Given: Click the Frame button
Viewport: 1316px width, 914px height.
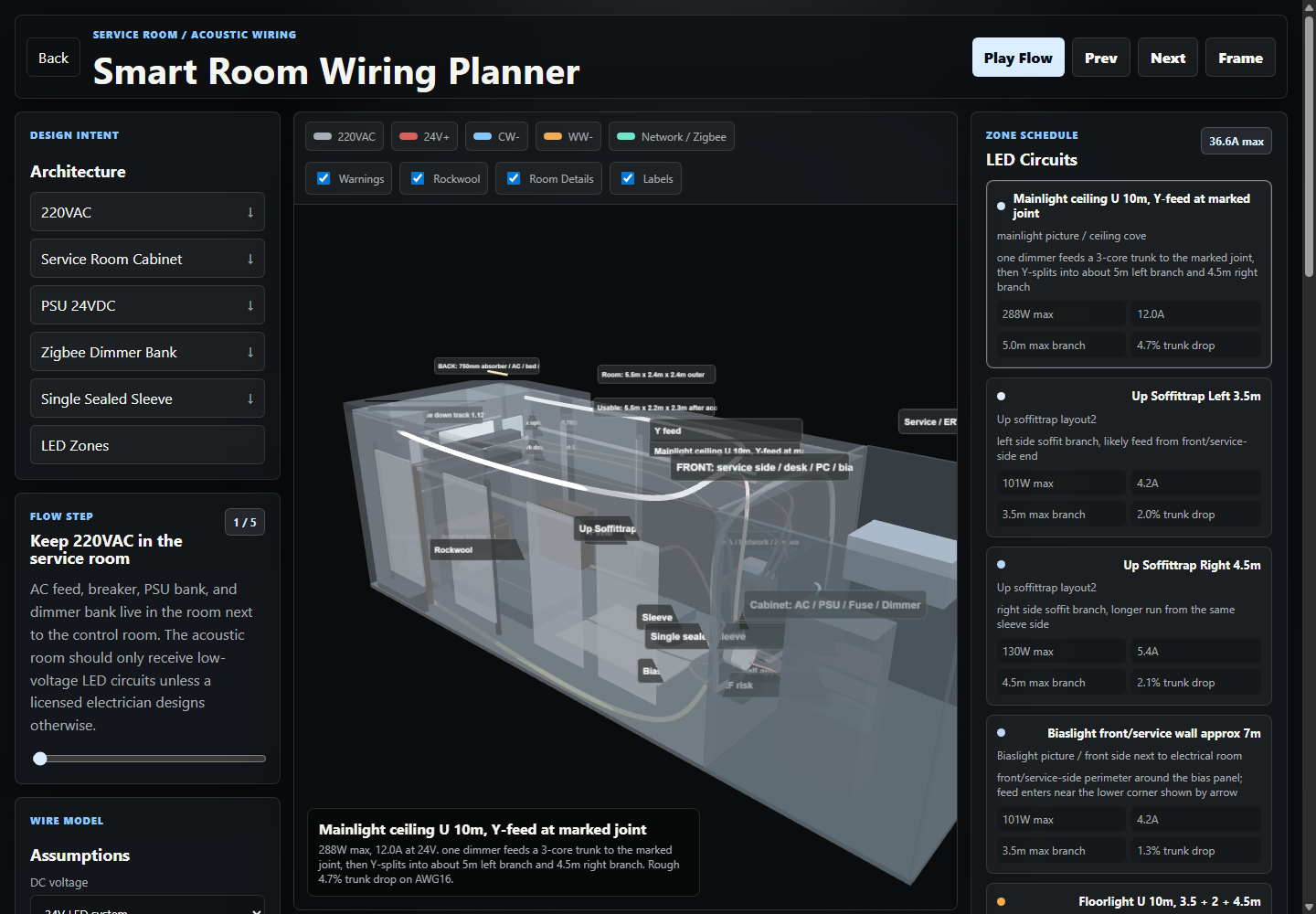Looking at the screenshot, I should (1240, 58).
